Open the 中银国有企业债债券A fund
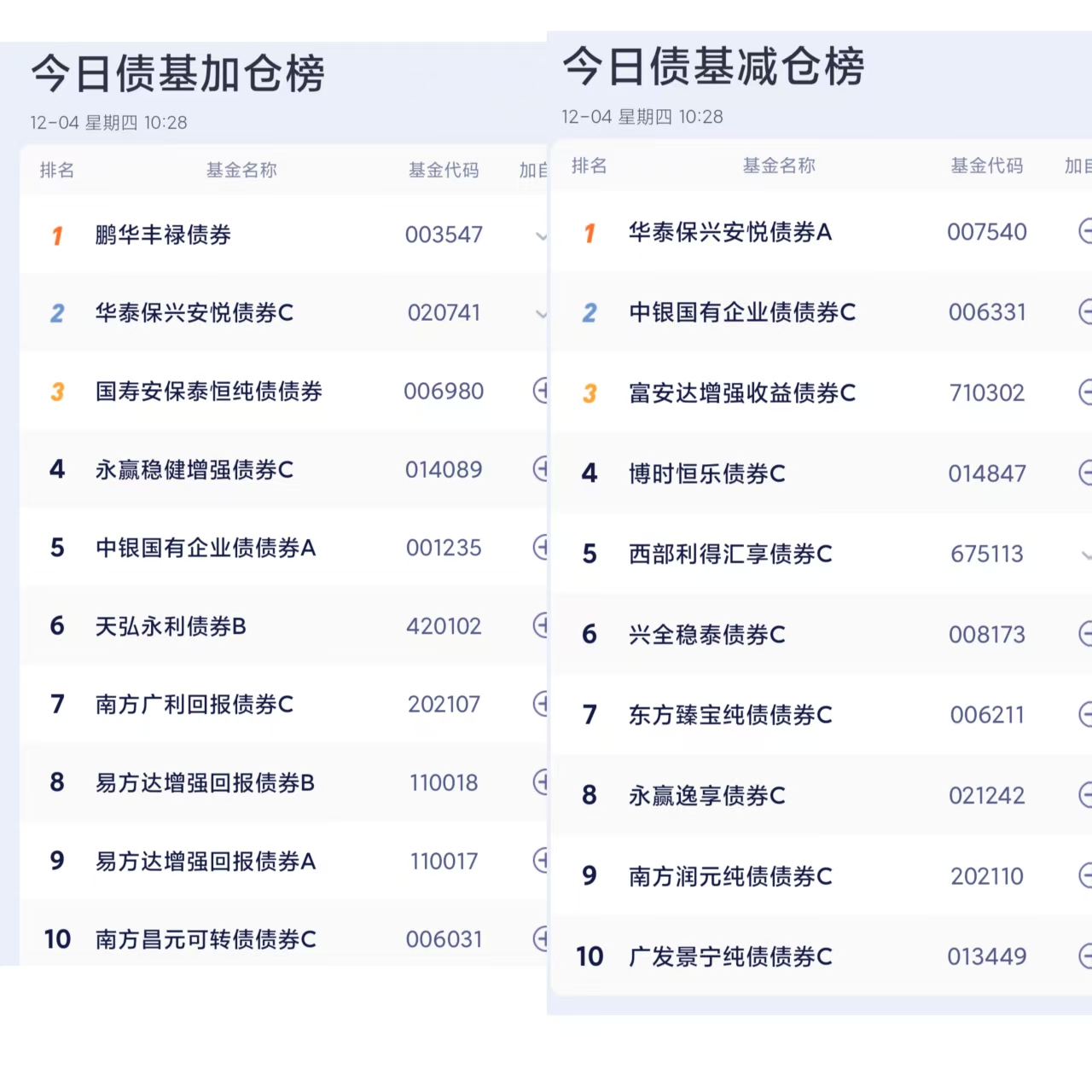This screenshot has width=1092, height=1092. (x=206, y=548)
